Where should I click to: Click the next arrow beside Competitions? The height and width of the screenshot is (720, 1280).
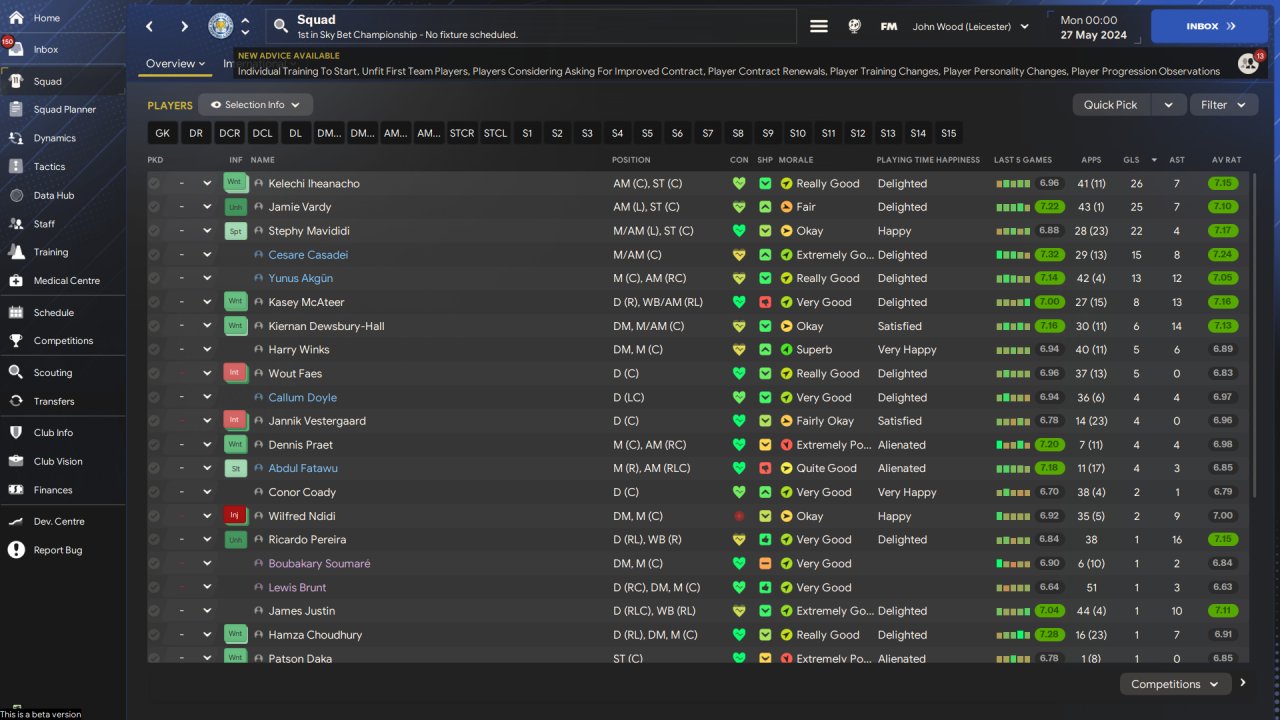pos(1243,684)
